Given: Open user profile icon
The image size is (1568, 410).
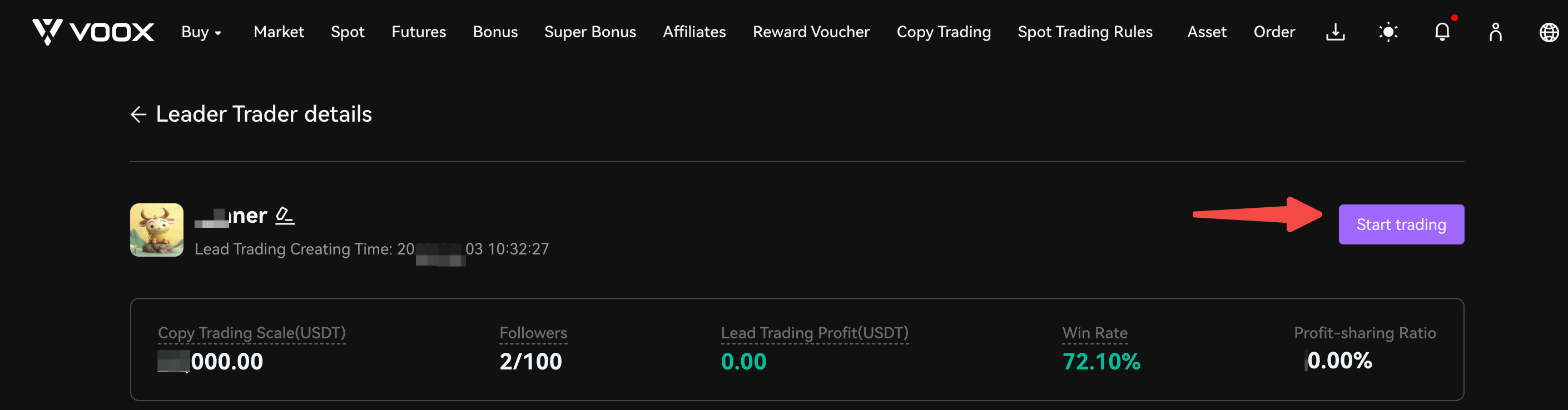Looking at the screenshot, I should pyautogui.click(x=1496, y=32).
